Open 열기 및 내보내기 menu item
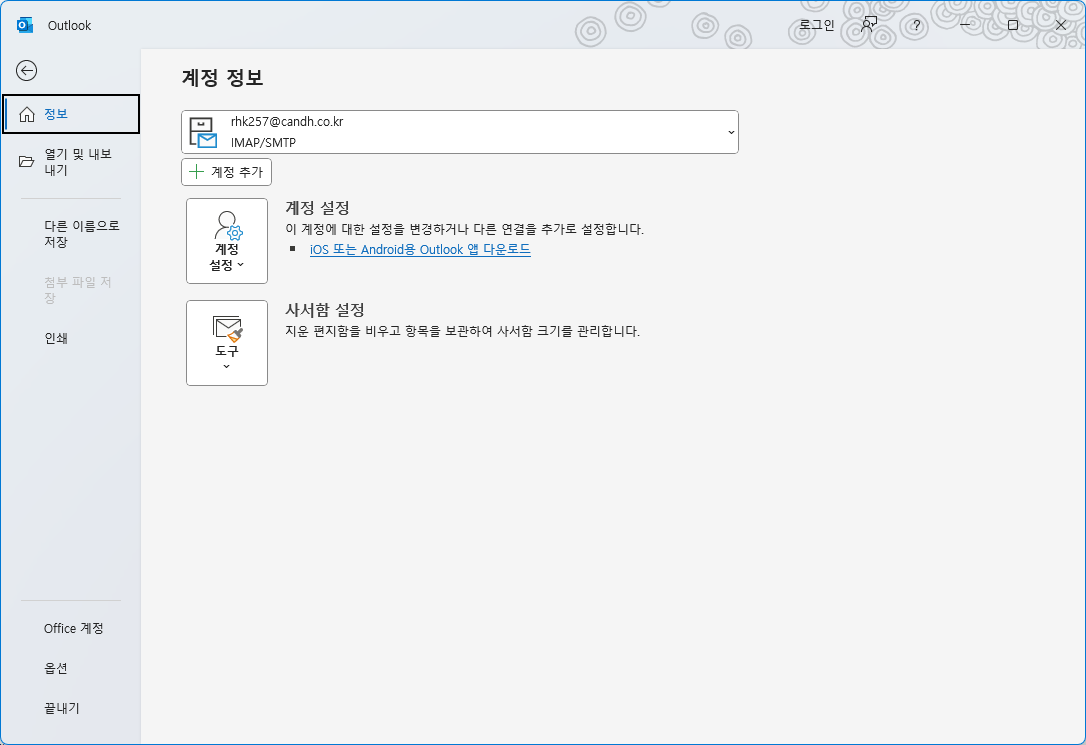This screenshot has width=1086, height=745. pyautogui.click(x=71, y=162)
